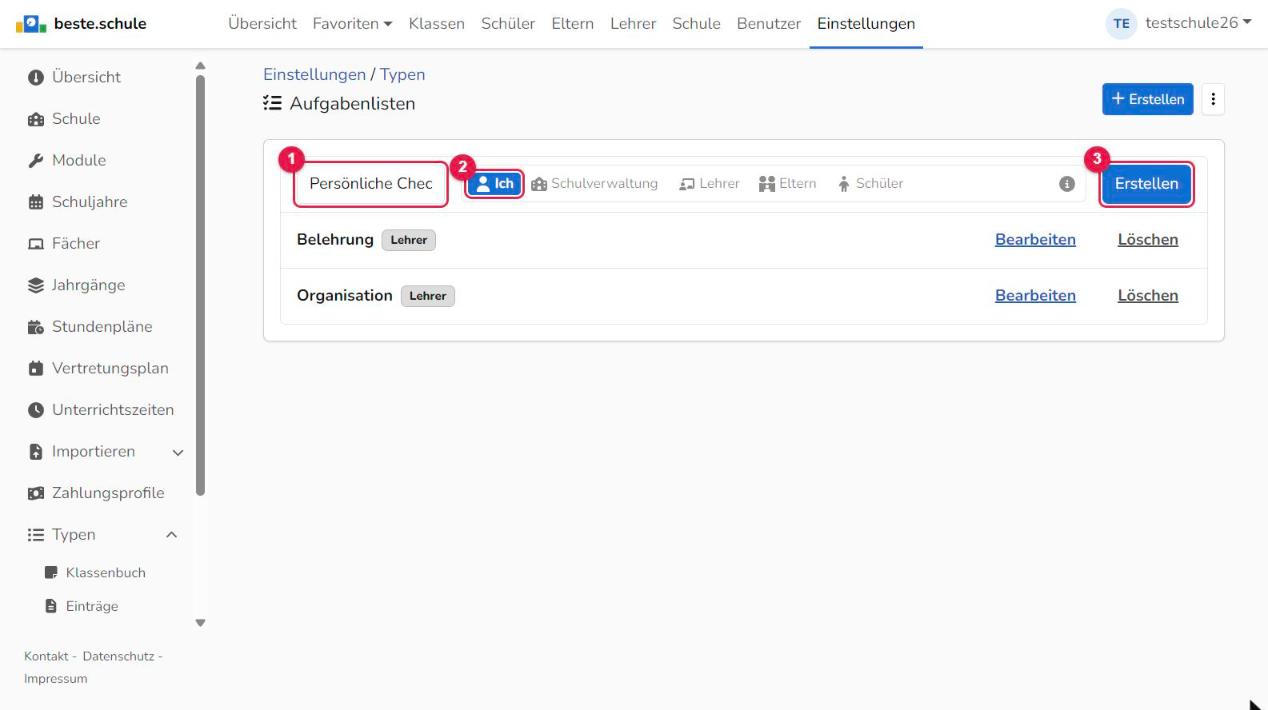Open the Kontakt footer link
The height and width of the screenshot is (710, 1268).
[46, 656]
